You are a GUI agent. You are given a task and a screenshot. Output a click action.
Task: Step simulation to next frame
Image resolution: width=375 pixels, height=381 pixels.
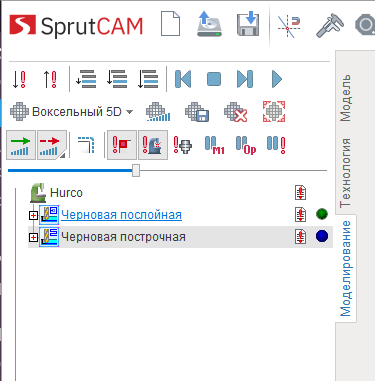245,79
